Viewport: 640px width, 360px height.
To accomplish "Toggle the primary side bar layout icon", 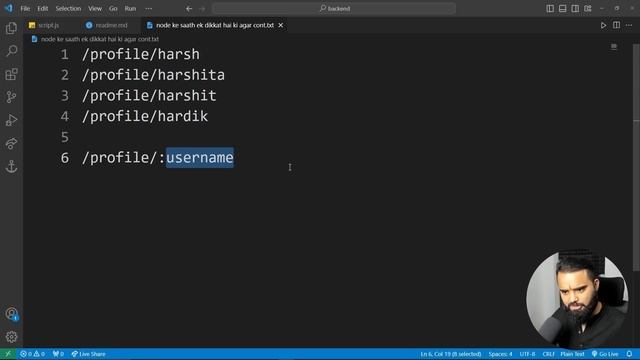I will click(550, 9).
